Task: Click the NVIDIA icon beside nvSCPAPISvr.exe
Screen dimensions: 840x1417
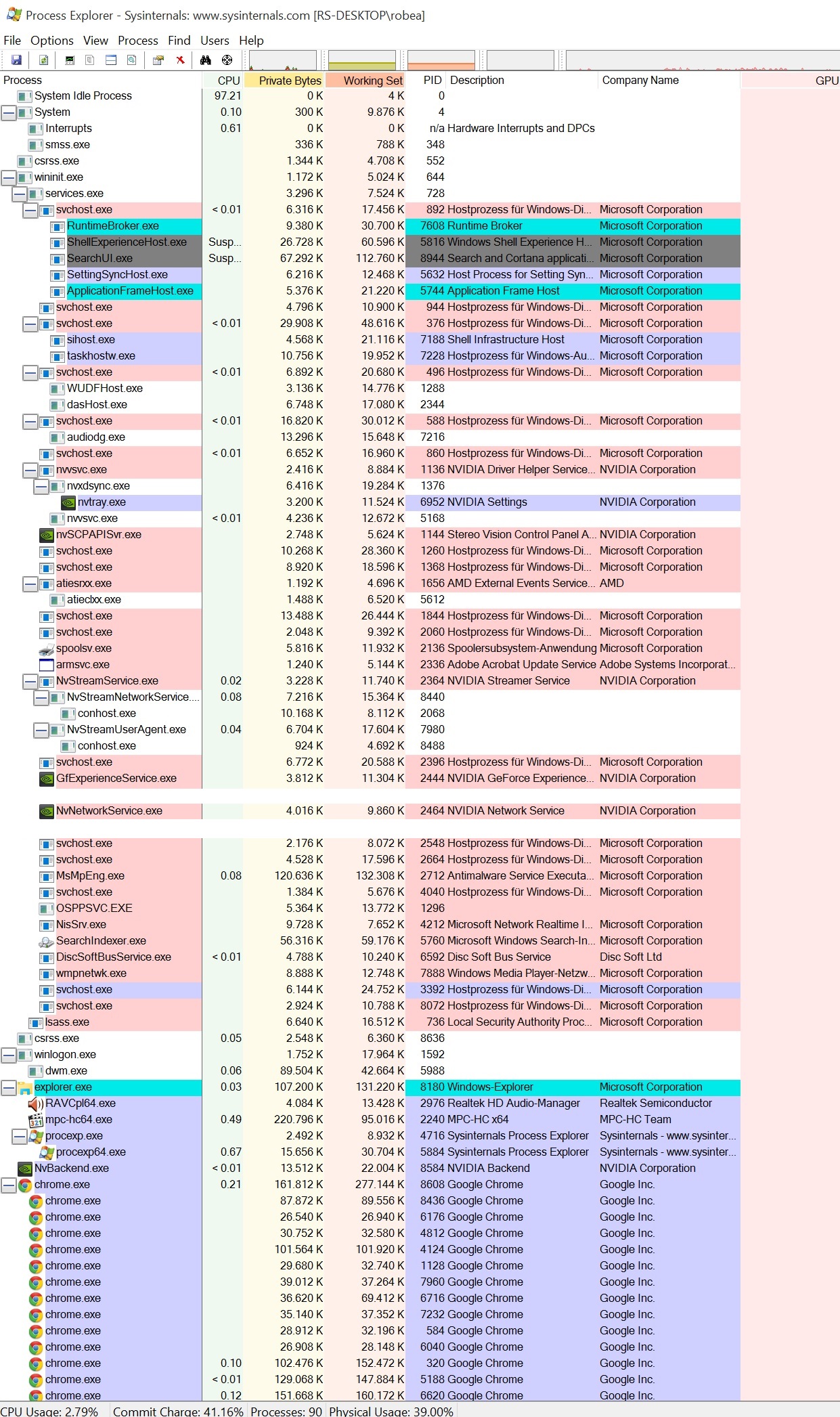Action: [x=47, y=535]
